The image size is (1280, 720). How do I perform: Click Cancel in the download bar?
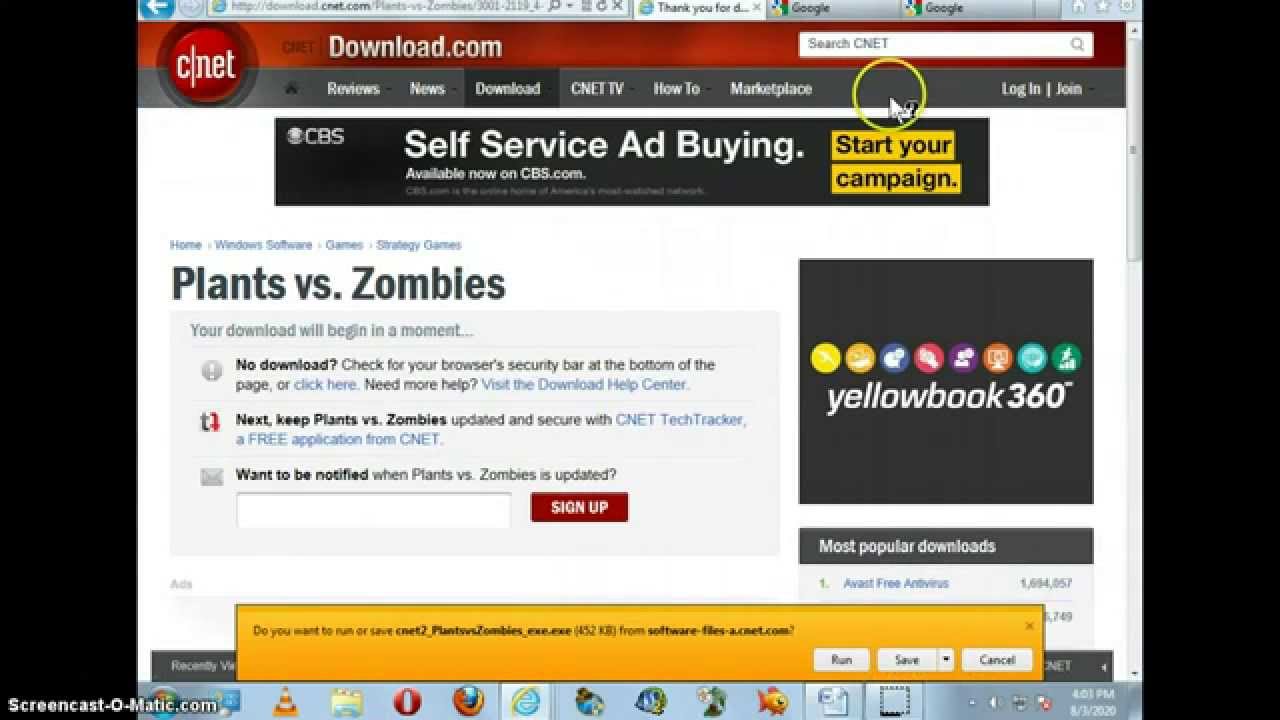pyautogui.click(x=997, y=660)
